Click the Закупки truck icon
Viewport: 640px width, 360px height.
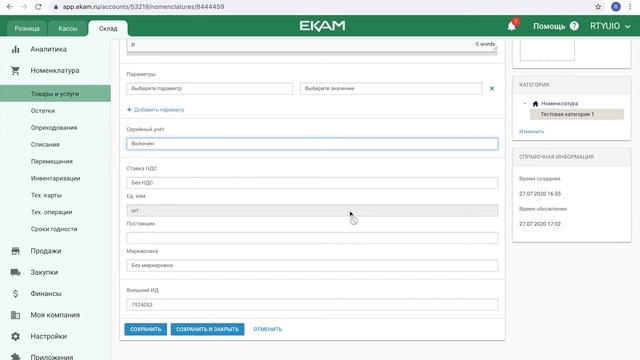(x=16, y=272)
